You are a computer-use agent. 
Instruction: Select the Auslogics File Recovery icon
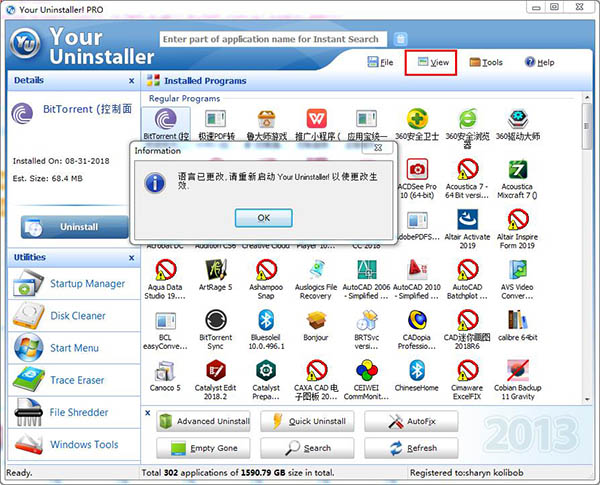(x=316, y=269)
